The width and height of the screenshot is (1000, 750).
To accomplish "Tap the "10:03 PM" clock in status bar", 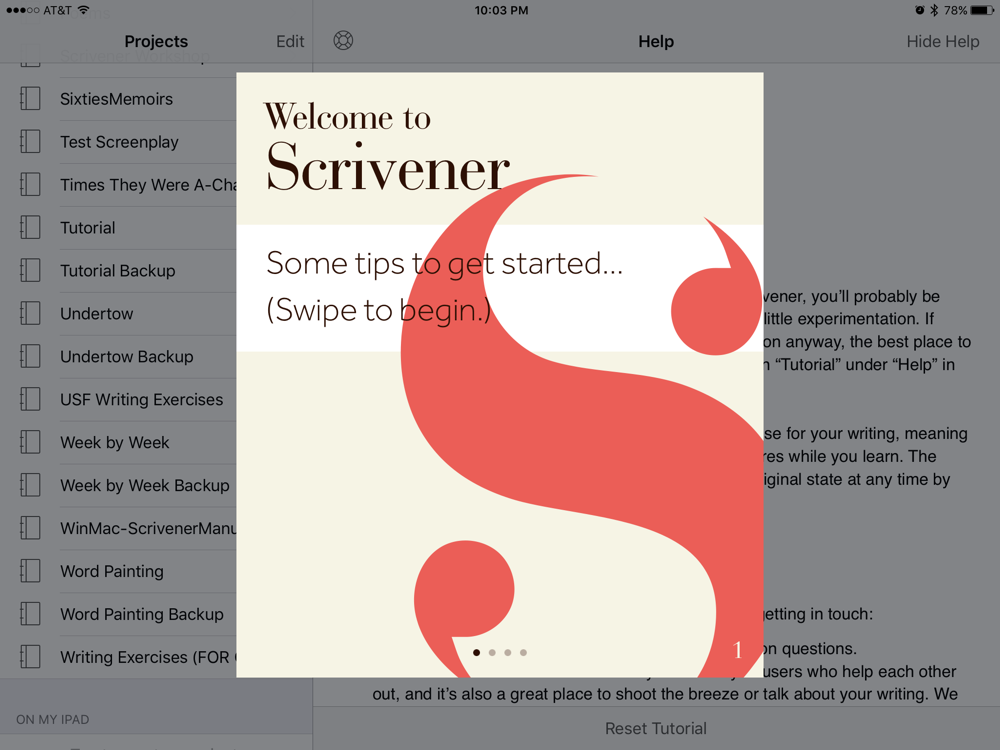I will point(501,10).
